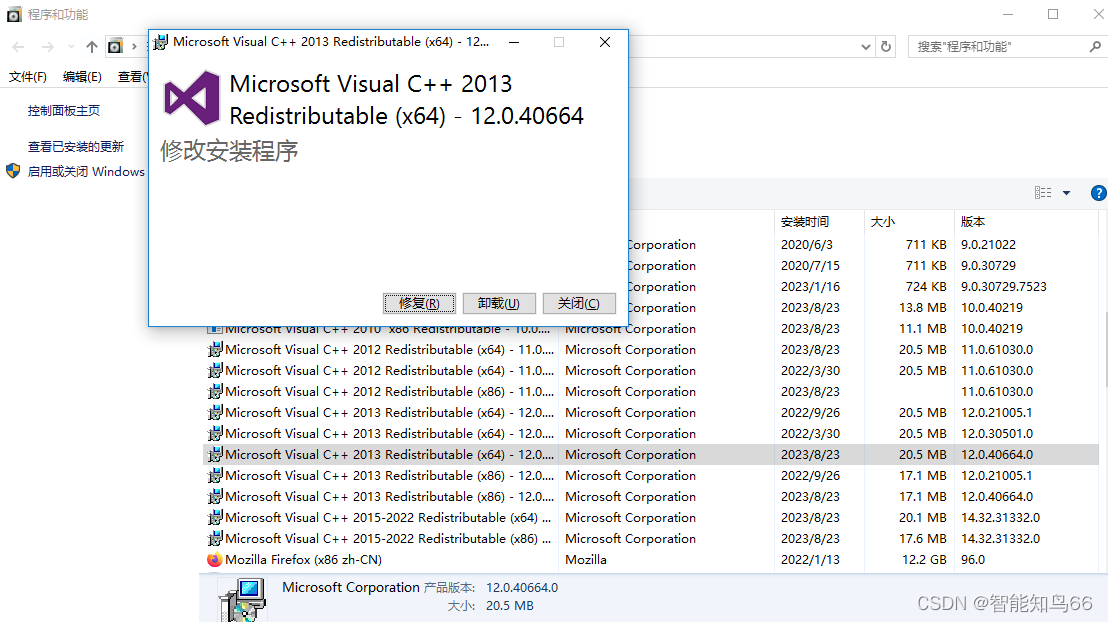Open 查看已安装的更新 link

76,146
